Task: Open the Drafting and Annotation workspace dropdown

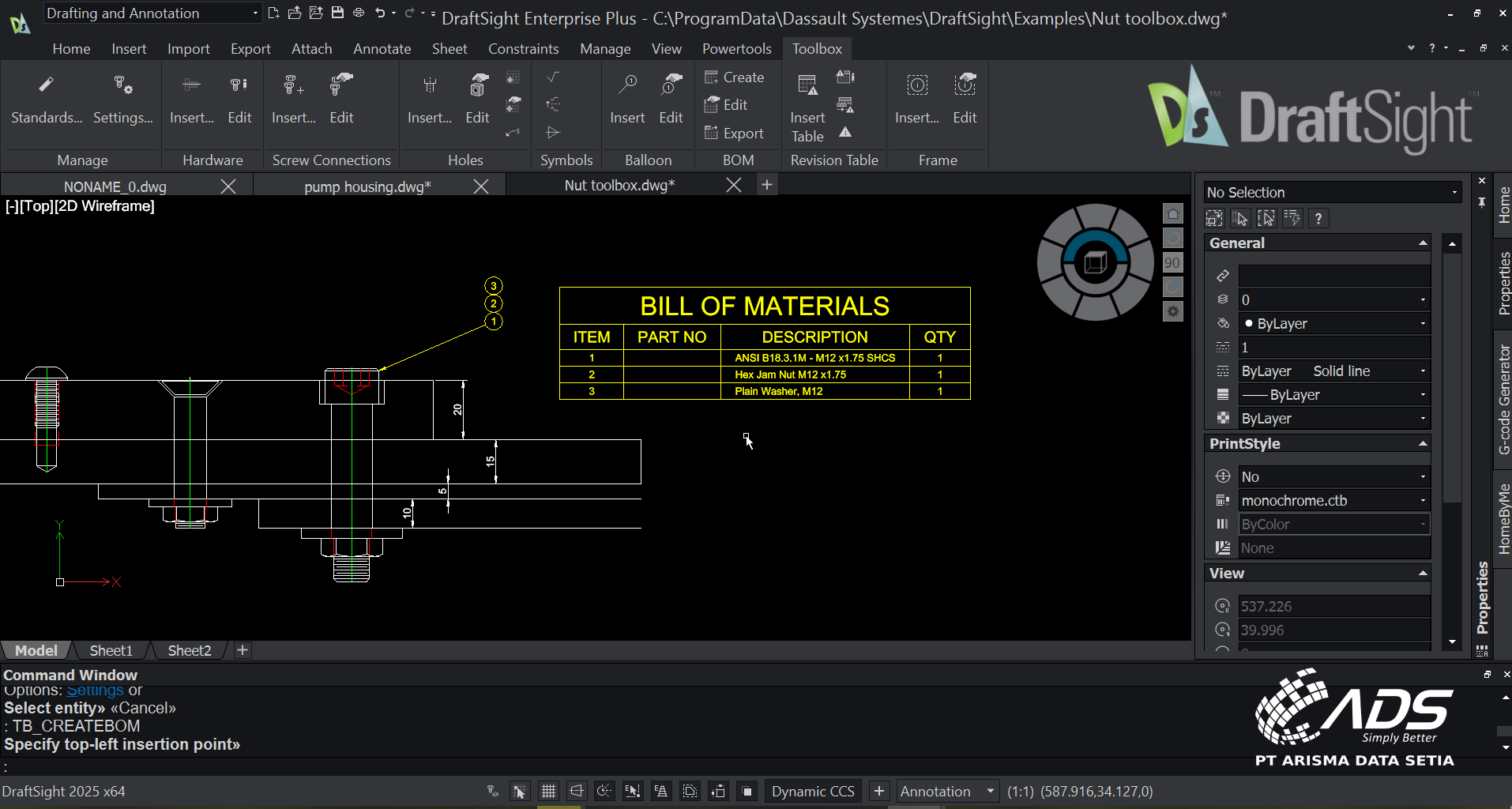Action: click(152, 13)
